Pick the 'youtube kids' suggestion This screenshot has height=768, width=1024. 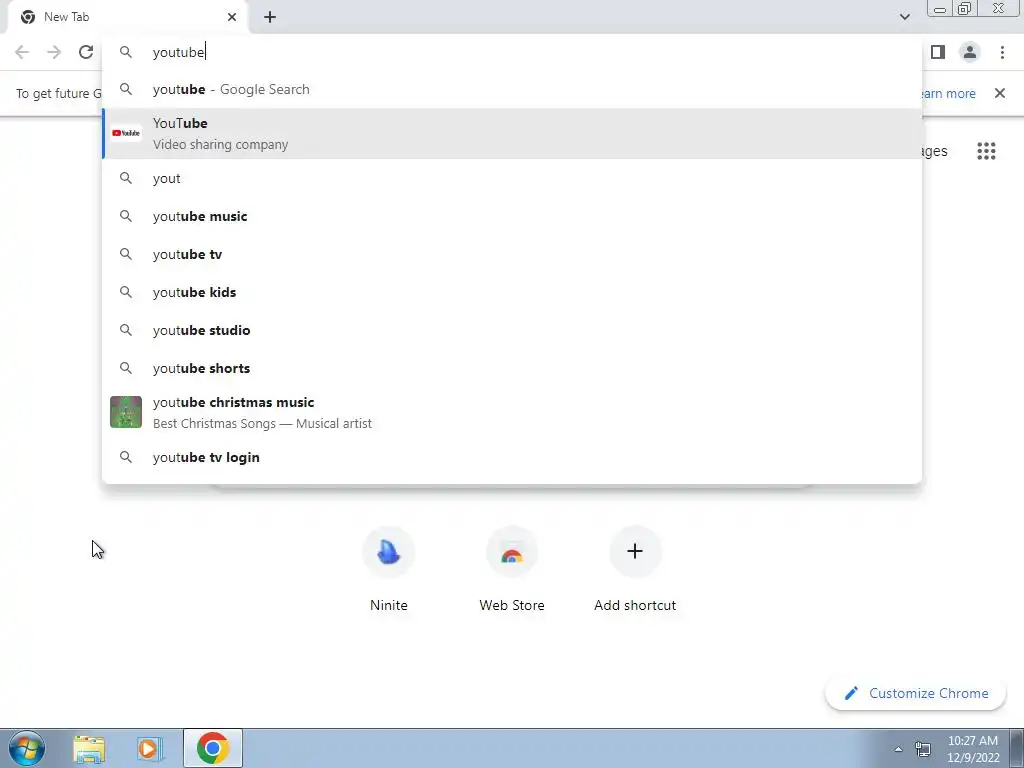512,292
